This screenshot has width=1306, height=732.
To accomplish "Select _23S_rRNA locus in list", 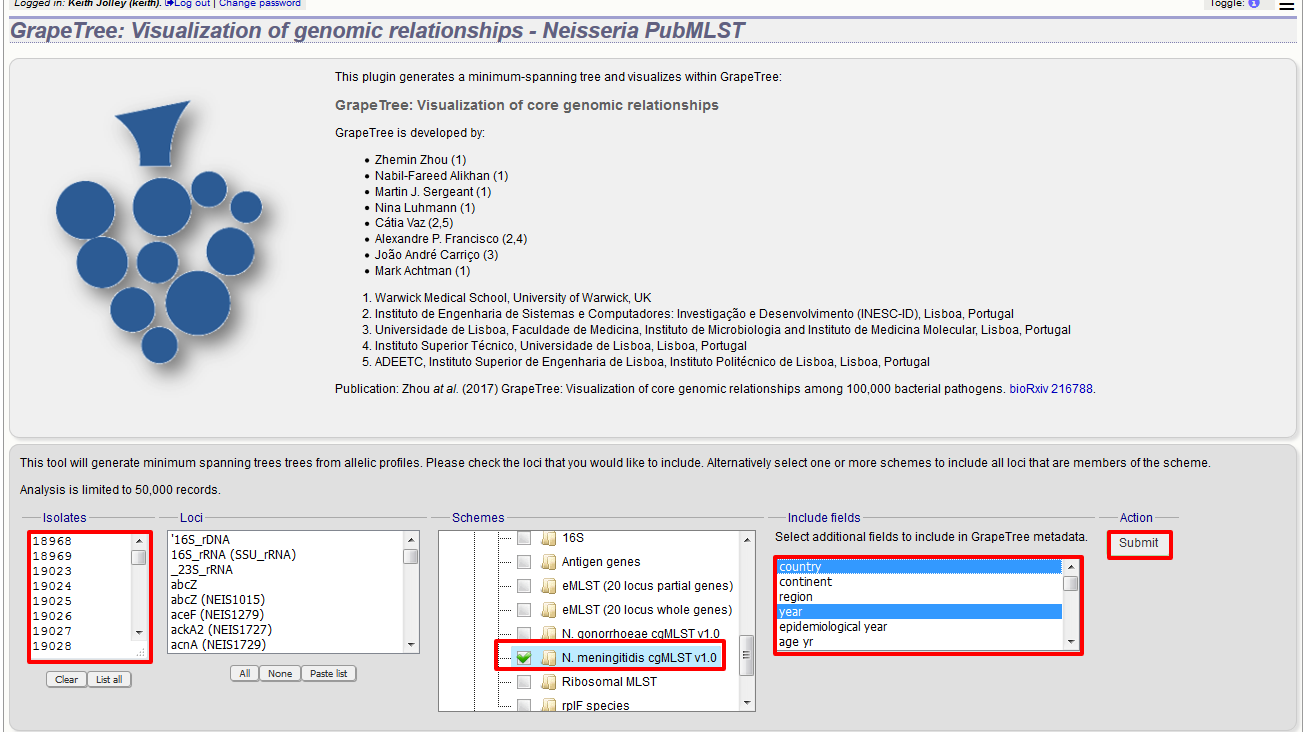I will (x=285, y=570).
